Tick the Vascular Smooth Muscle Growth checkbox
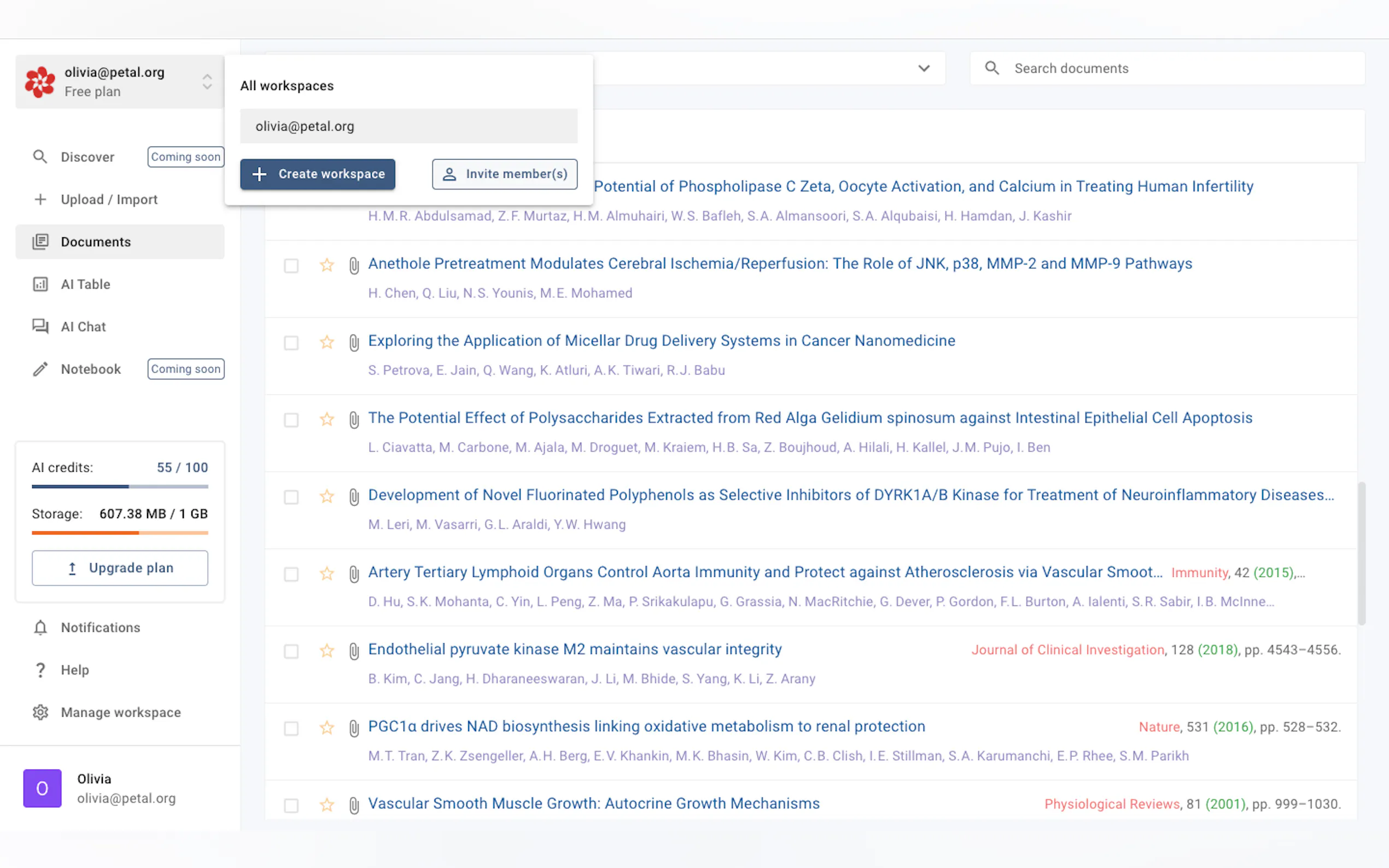The width and height of the screenshot is (1389, 868). point(291,806)
